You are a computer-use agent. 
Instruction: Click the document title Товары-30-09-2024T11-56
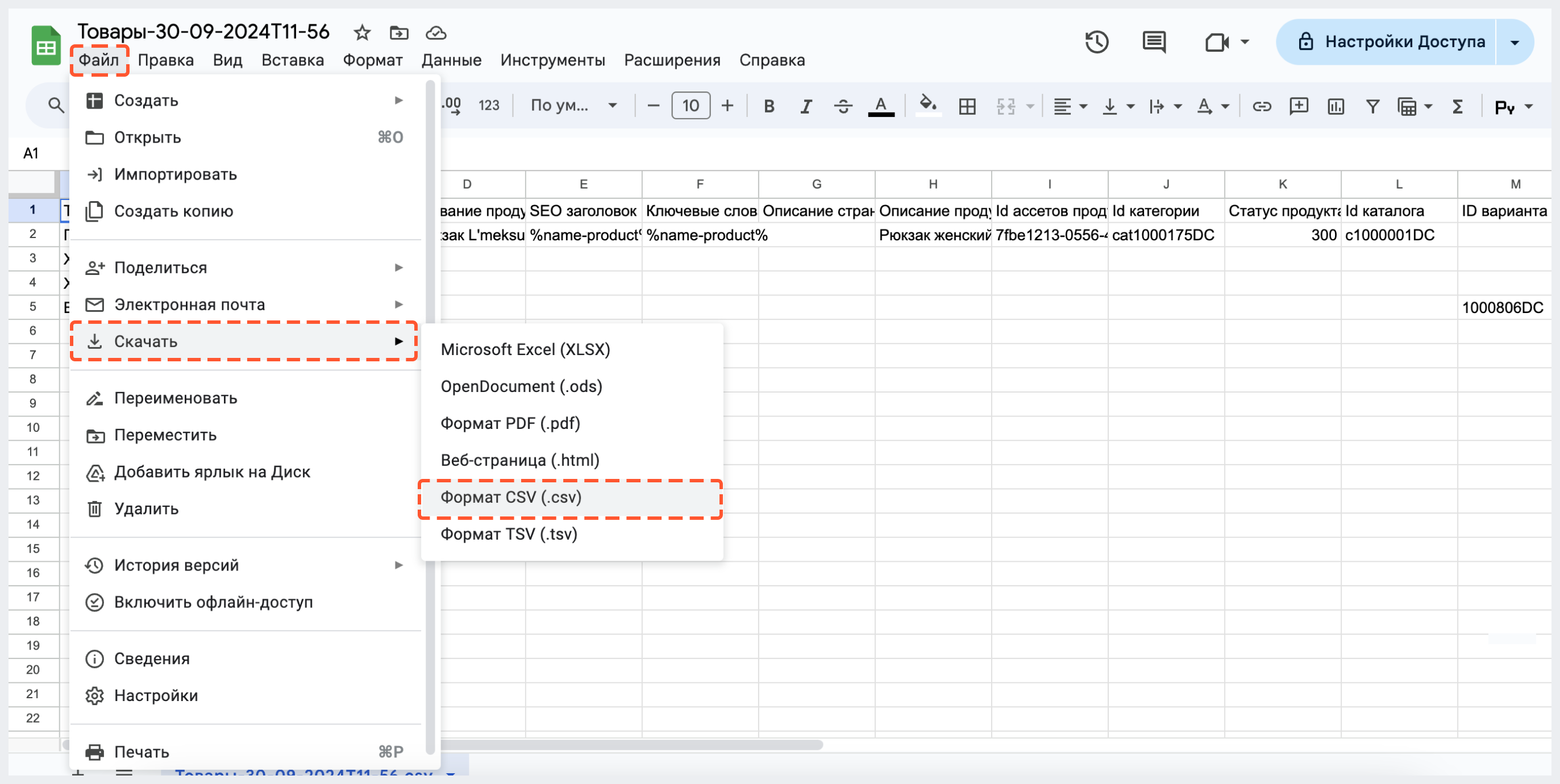pos(203,31)
